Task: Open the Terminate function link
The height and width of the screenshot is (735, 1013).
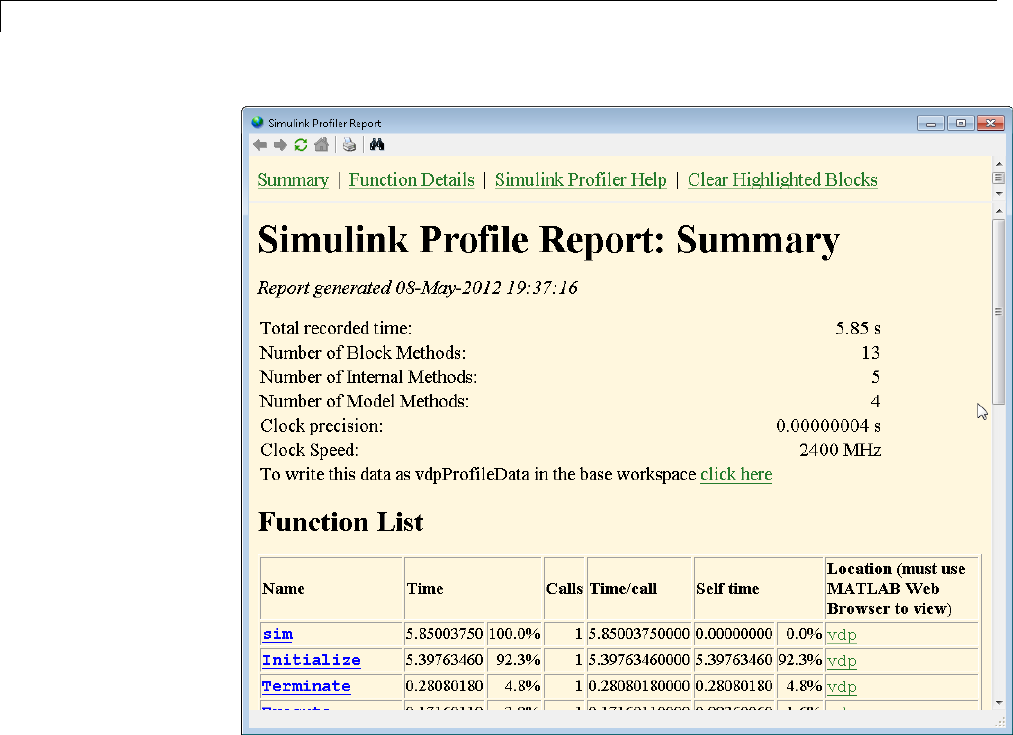Action: 306,686
